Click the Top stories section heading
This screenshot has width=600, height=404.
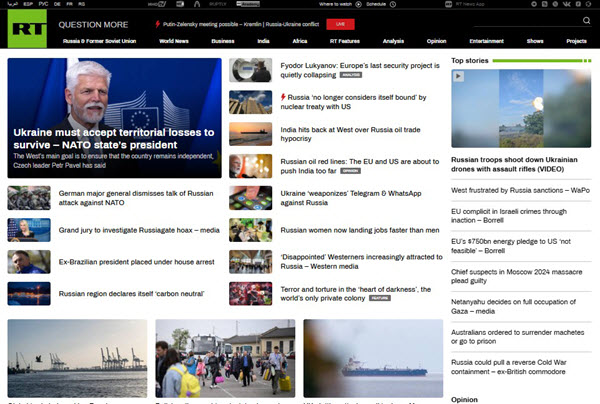(470, 60)
